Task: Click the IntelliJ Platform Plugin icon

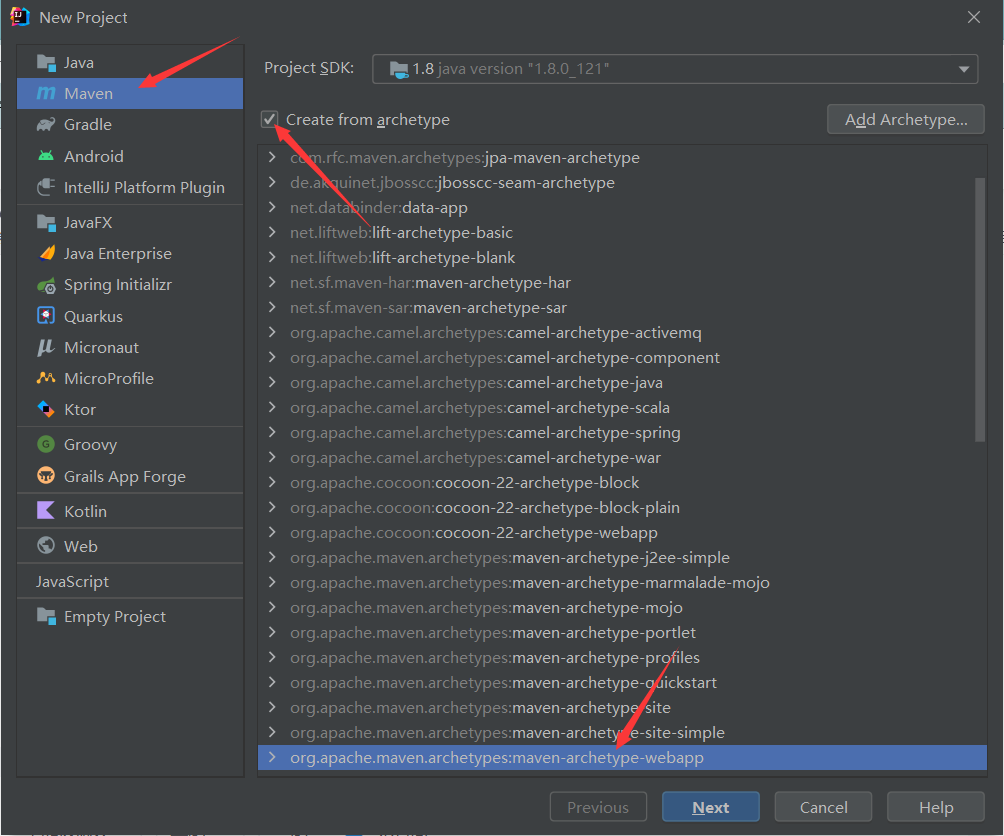Action: [x=46, y=187]
